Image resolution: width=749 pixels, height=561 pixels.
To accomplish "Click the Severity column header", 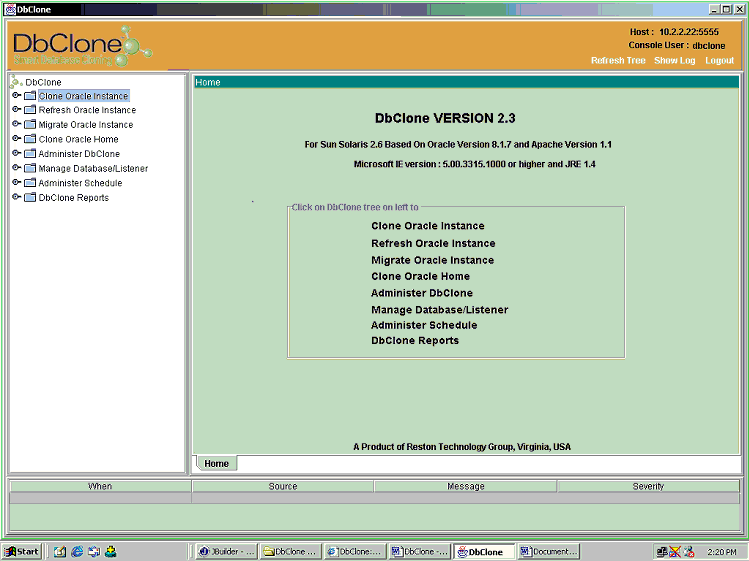I will point(648,486).
